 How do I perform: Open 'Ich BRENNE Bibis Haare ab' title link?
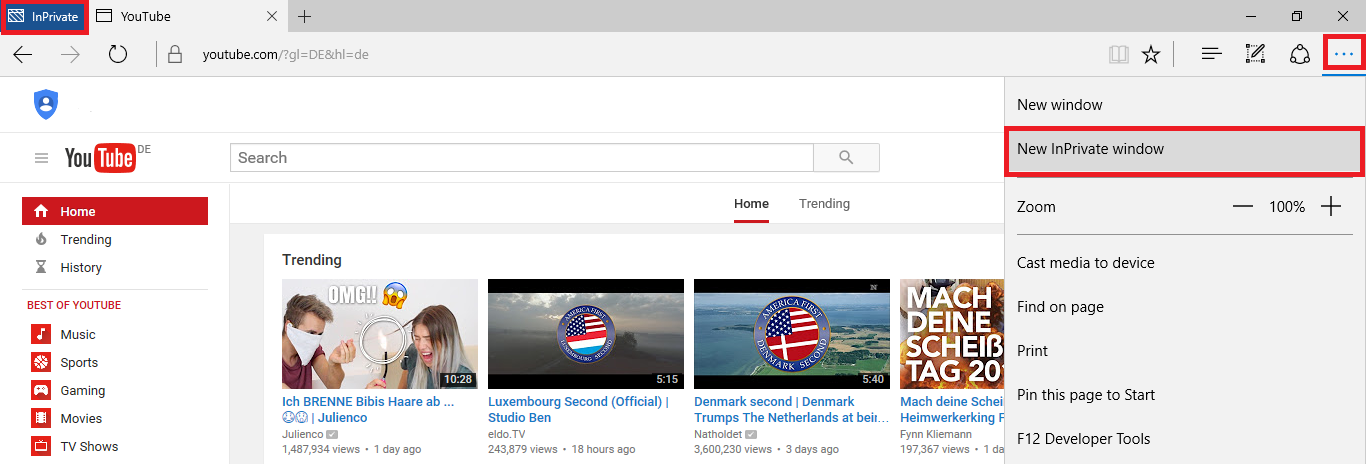368,409
